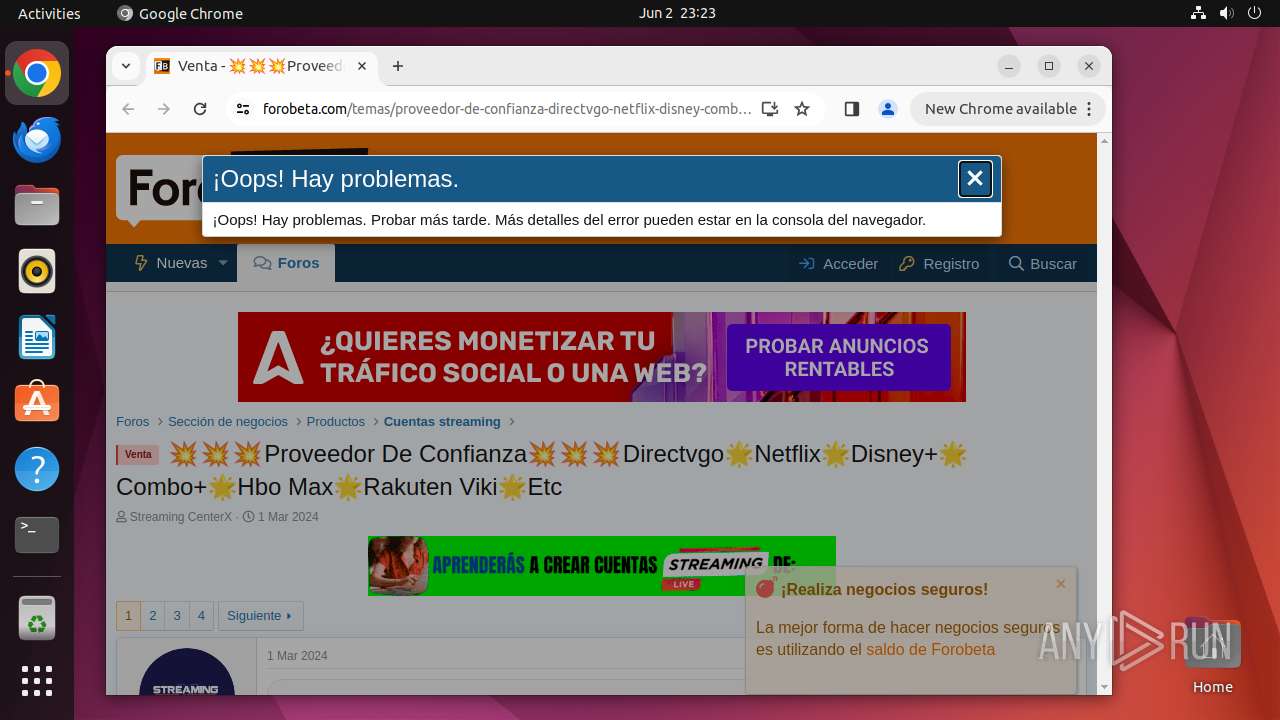Bookmark this page with the star icon
The height and width of the screenshot is (720, 1280).
pos(802,109)
